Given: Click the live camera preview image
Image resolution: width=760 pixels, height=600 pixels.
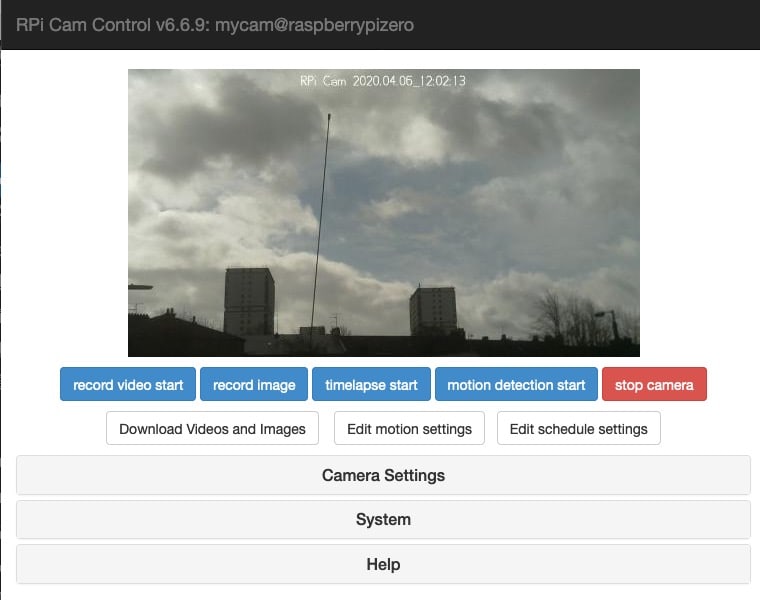Looking at the screenshot, I should pyautogui.click(x=384, y=213).
